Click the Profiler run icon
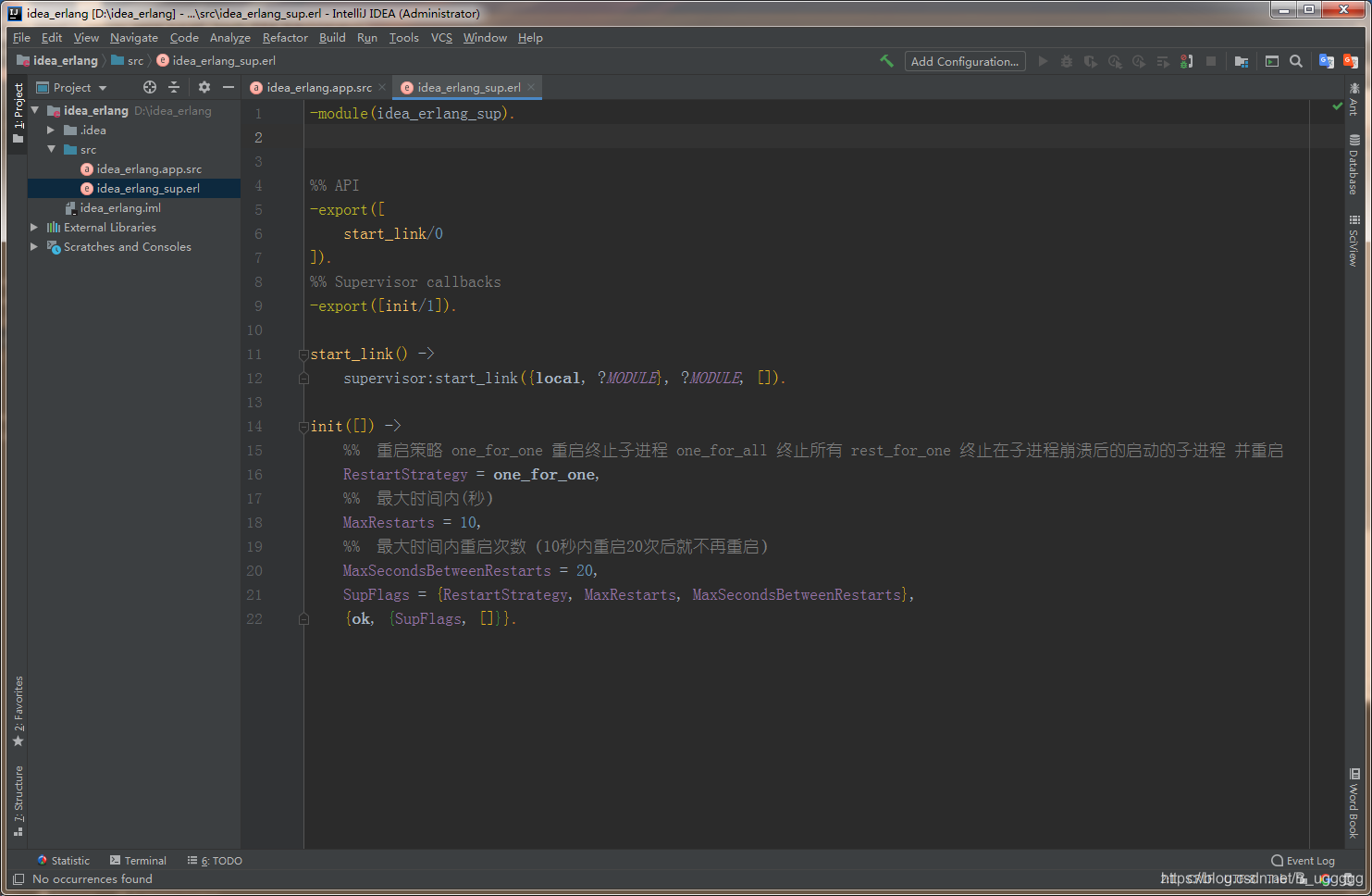 click(1115, 61)
